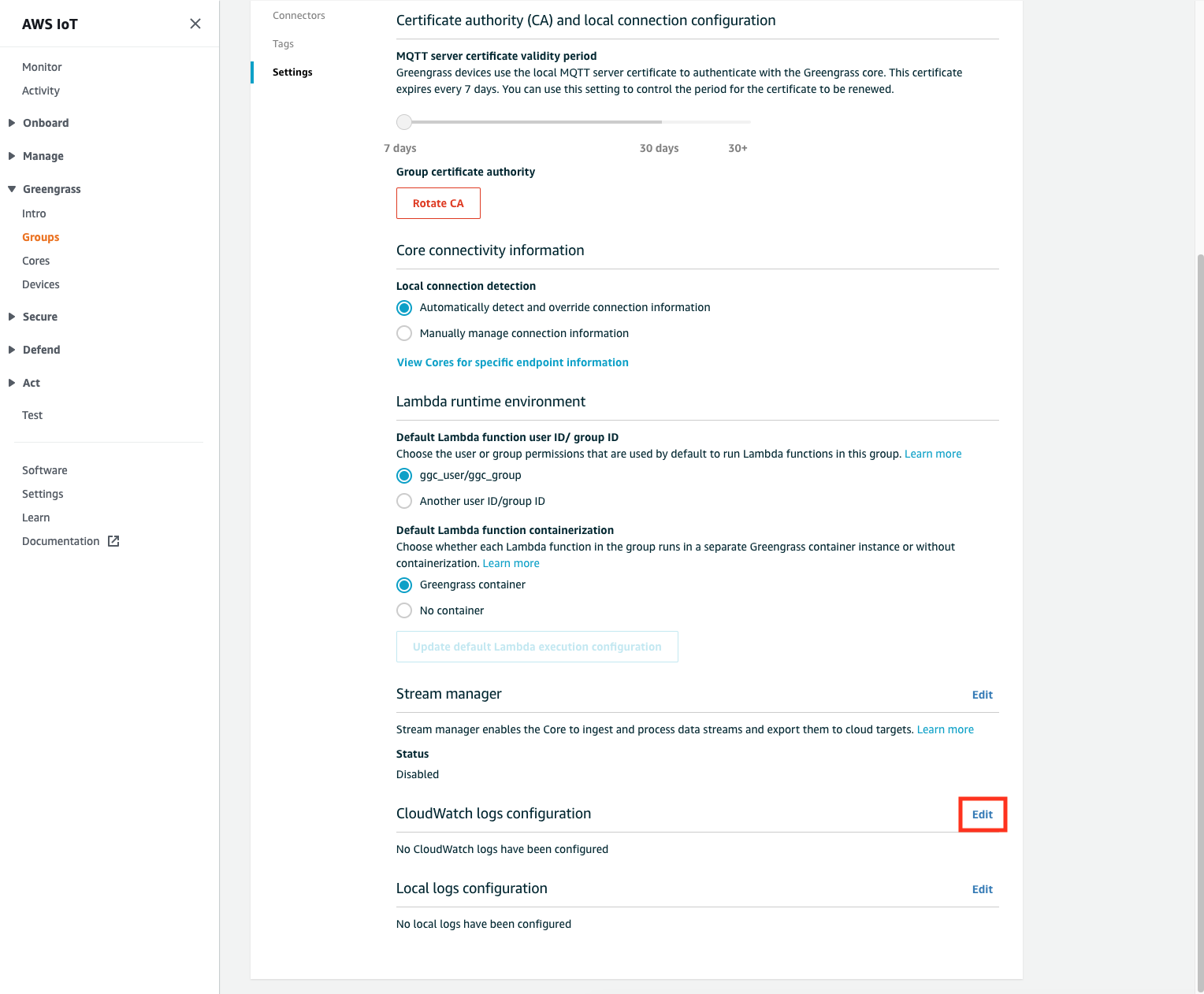Open Learn more for Lambda user ID

933,454
